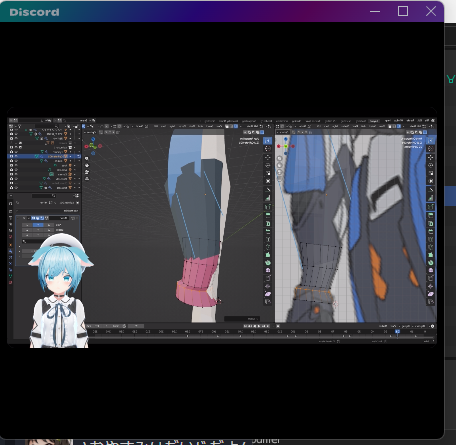Select the Shear tool in right viewport toolbar
This screenshot has height=445, width=456.
point(431,295)
